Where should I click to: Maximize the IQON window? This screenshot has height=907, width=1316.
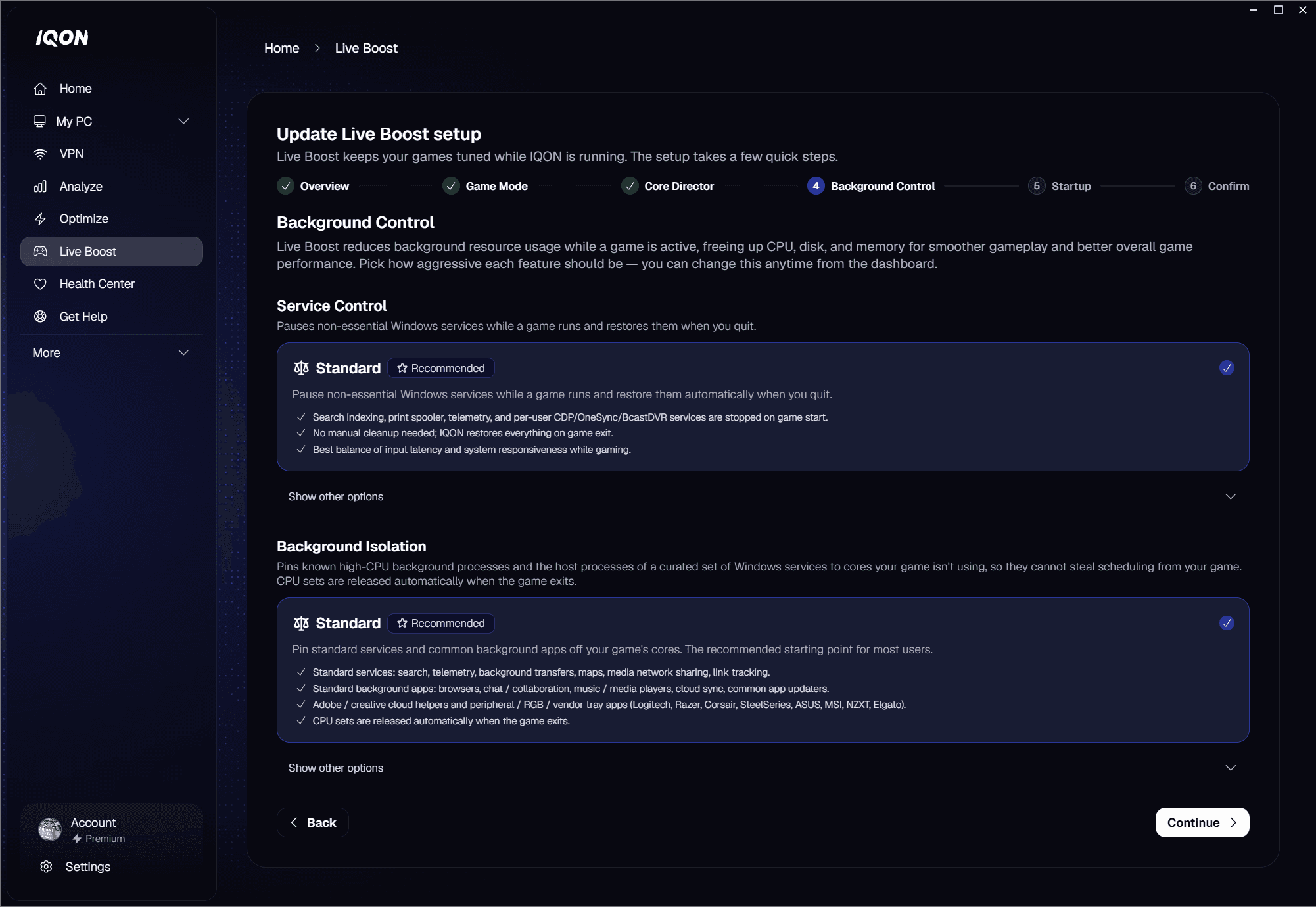point(1279,10)
